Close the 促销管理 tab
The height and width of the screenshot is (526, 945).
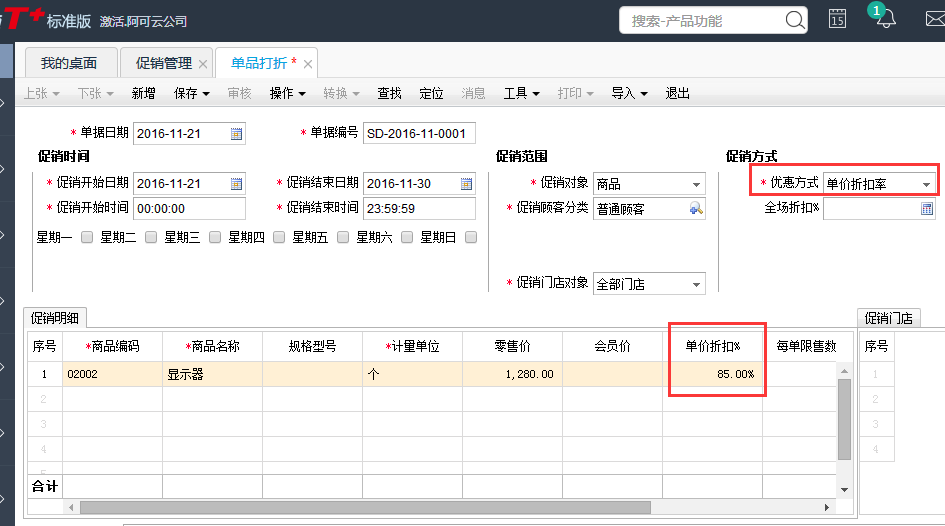[203, 64]
